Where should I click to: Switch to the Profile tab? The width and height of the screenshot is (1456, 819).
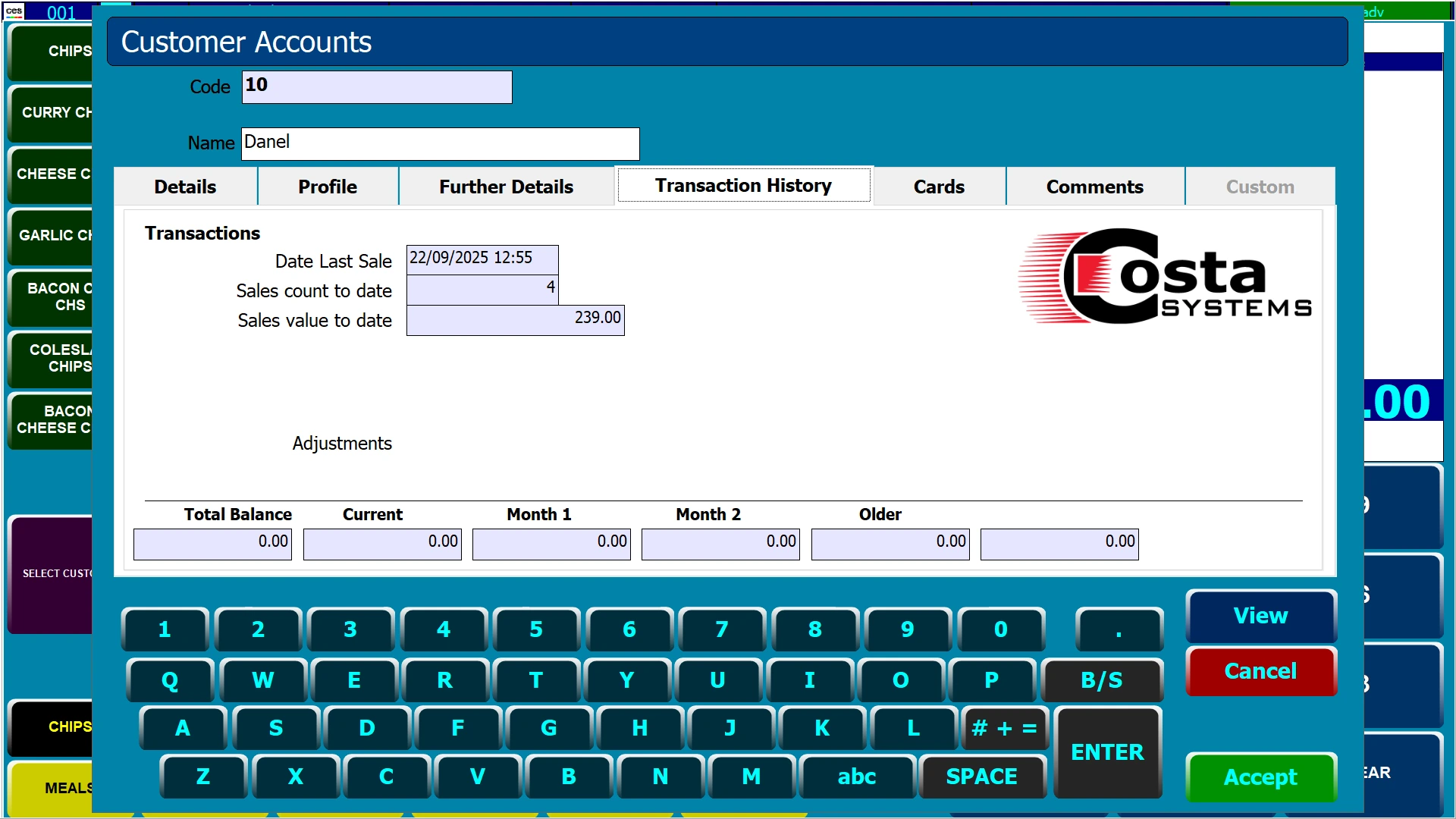point(327,187)
